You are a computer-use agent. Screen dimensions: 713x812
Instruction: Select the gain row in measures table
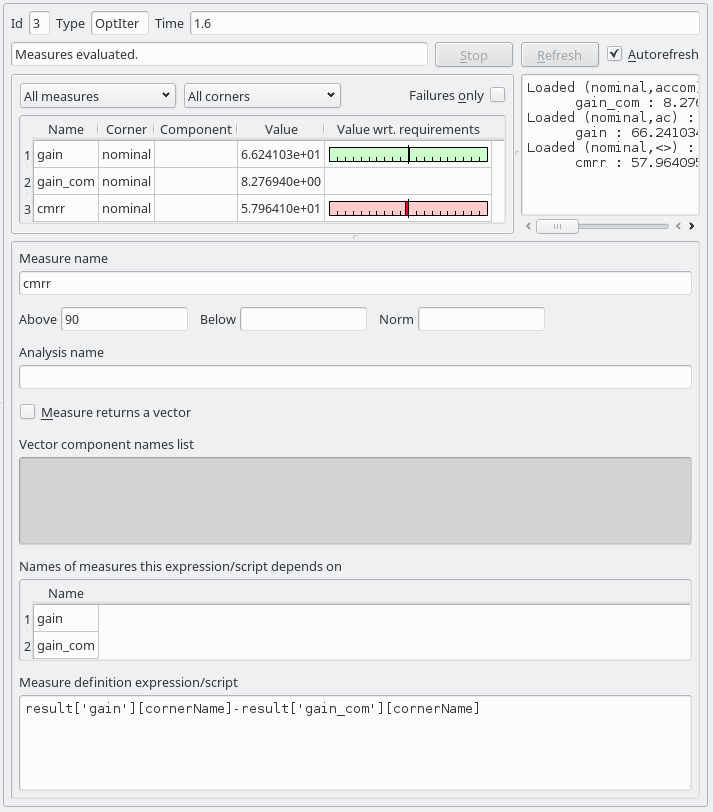click(x=66, y=155)
